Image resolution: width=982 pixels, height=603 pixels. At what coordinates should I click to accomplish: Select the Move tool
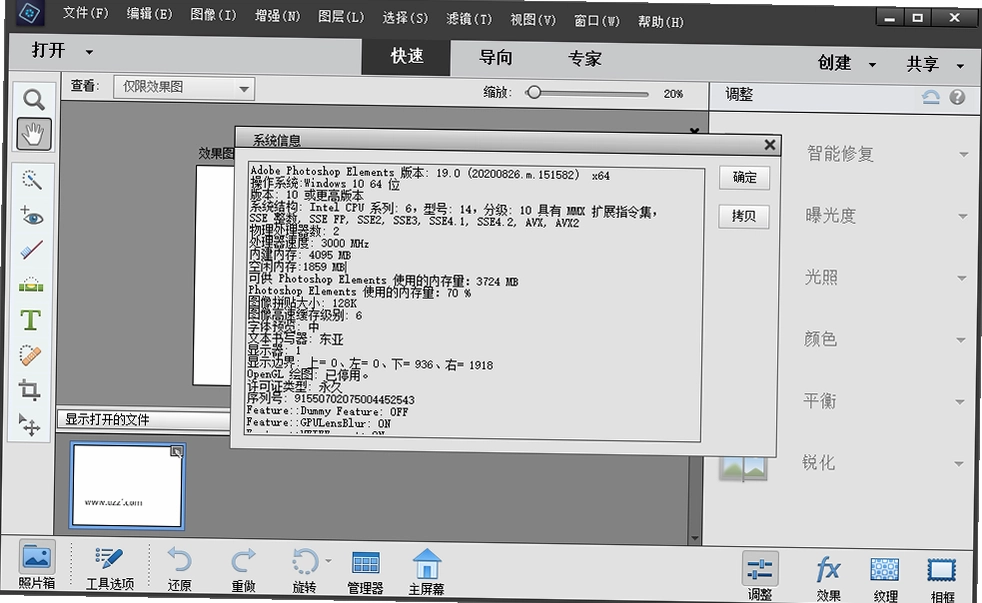29,425
